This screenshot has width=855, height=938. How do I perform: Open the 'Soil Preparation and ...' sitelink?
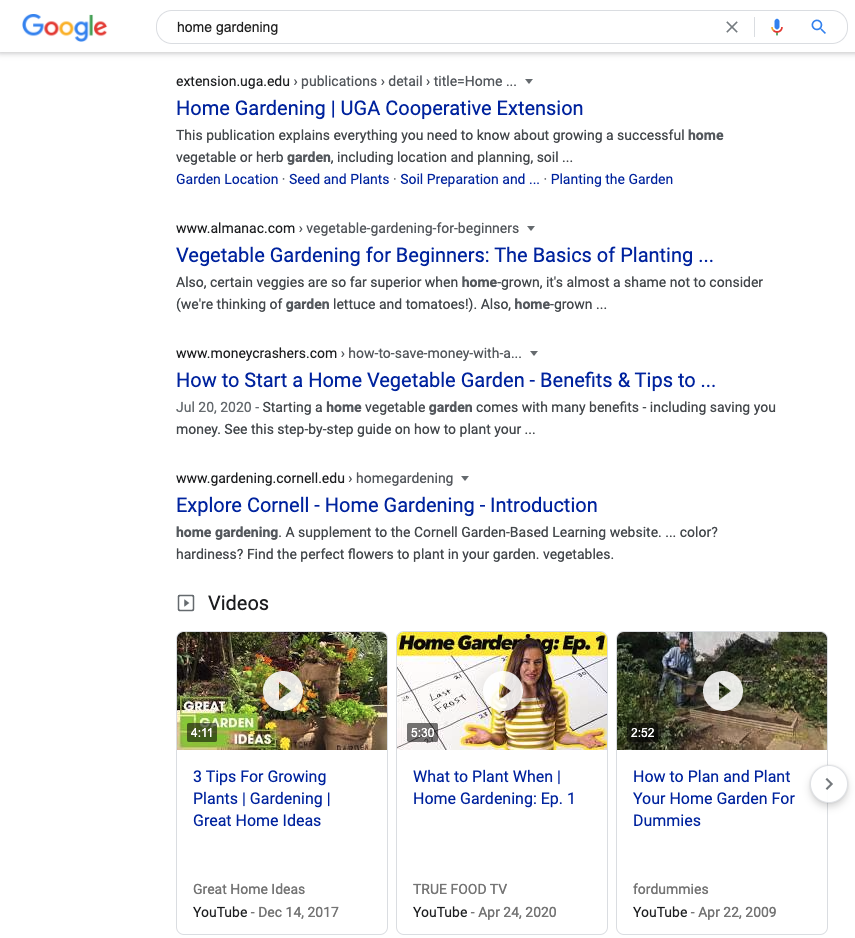click(x=470, y=179)
